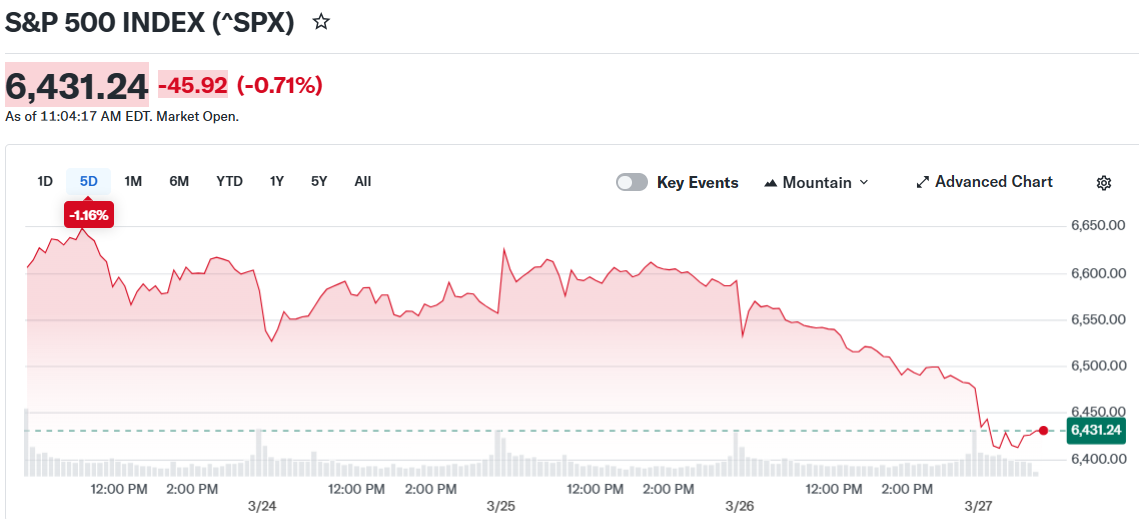
Task: Switch to 1M time range
Action: tap(133, 181)
